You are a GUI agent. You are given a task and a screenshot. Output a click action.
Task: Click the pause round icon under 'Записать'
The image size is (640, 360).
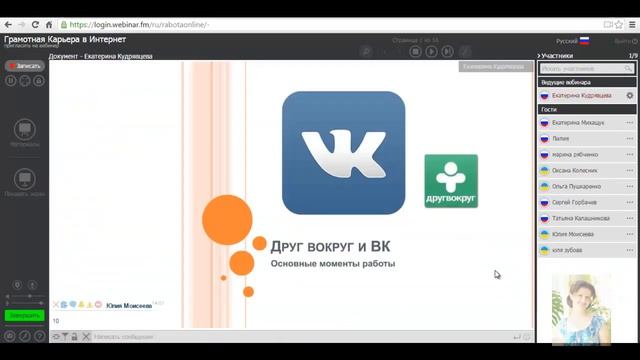tap(11, 81)
